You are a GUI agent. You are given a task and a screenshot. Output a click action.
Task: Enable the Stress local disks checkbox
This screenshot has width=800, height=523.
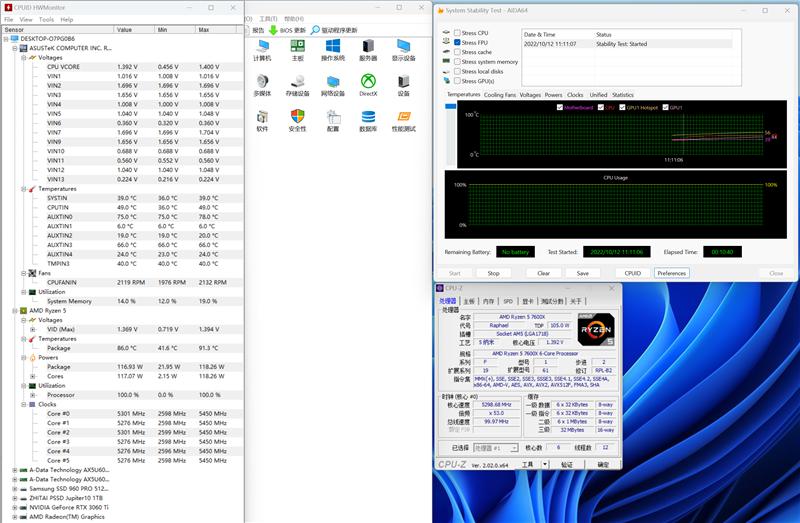[457, 71]
